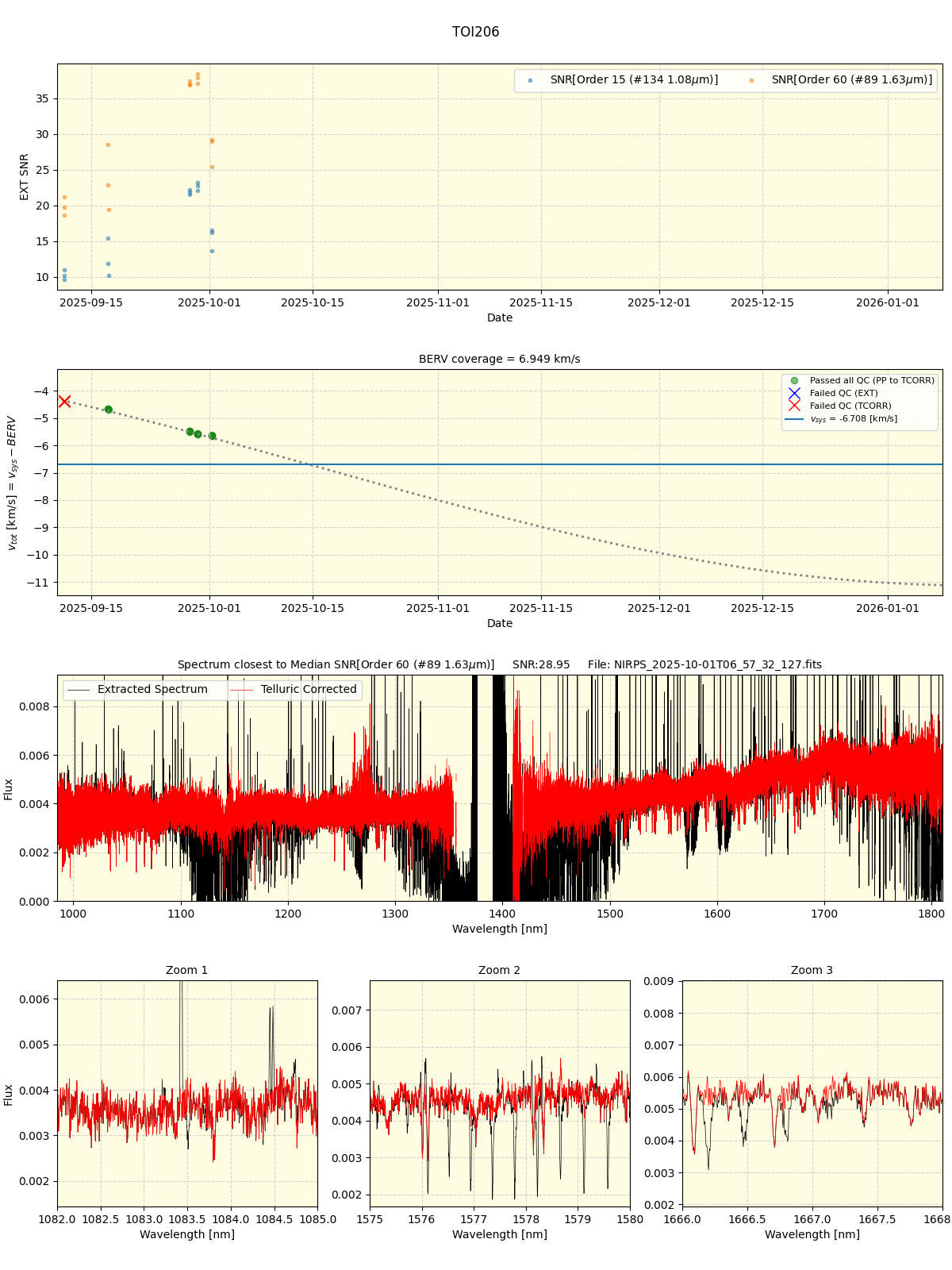Click the red X data point on BERV curve

pos(64,402)
